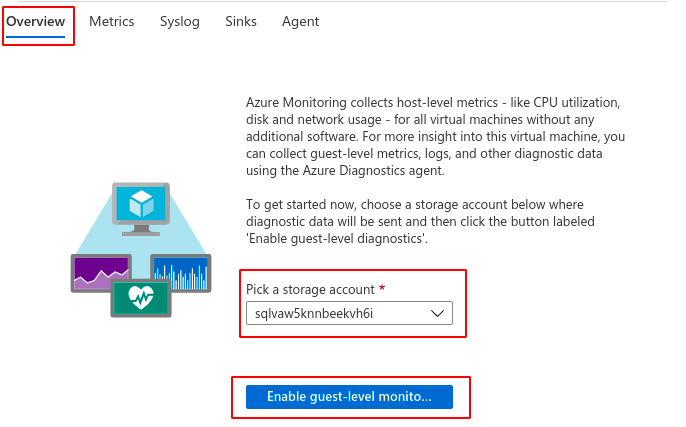Viewport: 686px width, 427px height.
Task: Go to the Sinks tab
Action: [x=241, y=21]
